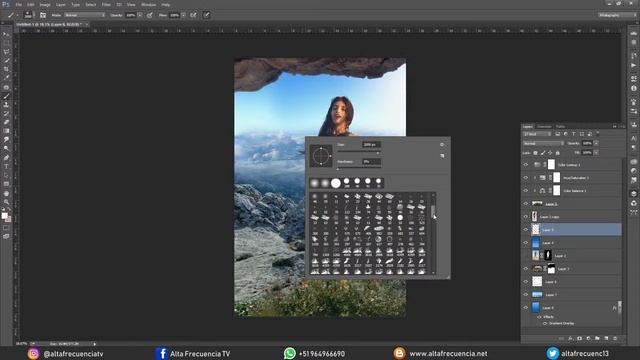Select the Pen tool

pyautogui.click(x=6, y=158)
